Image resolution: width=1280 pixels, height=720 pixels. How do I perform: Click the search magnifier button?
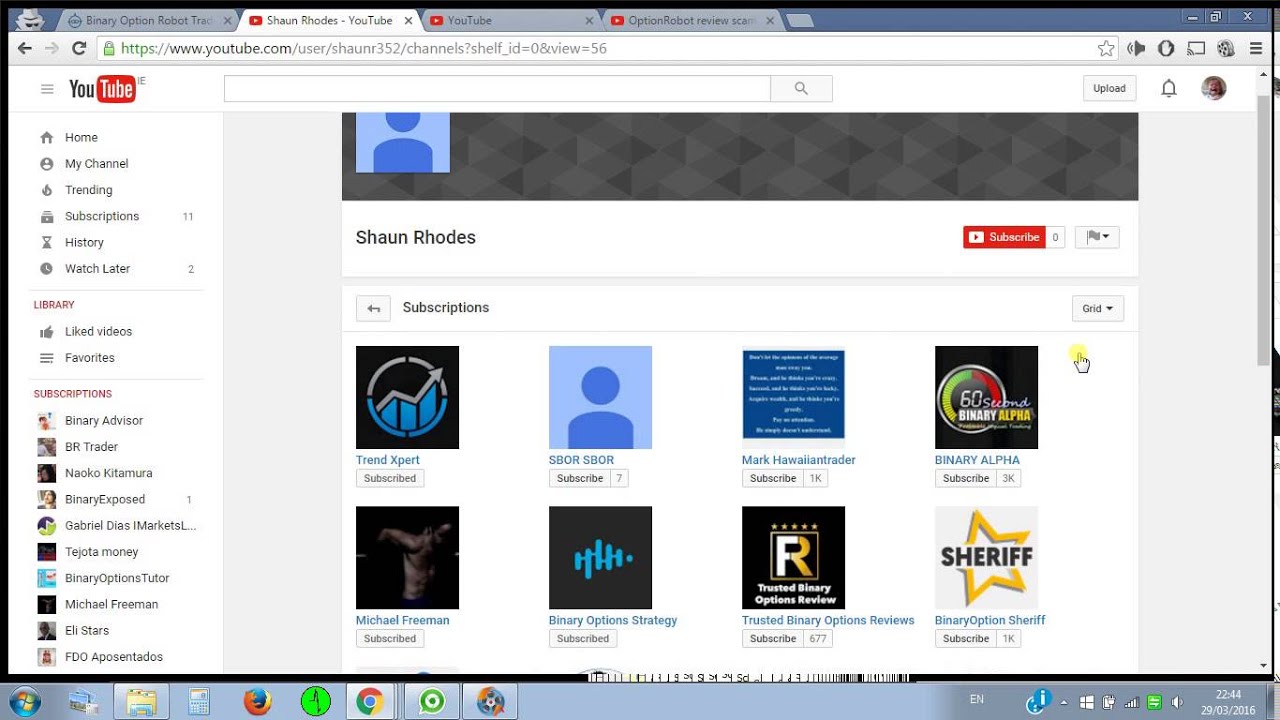pos(801,88)
